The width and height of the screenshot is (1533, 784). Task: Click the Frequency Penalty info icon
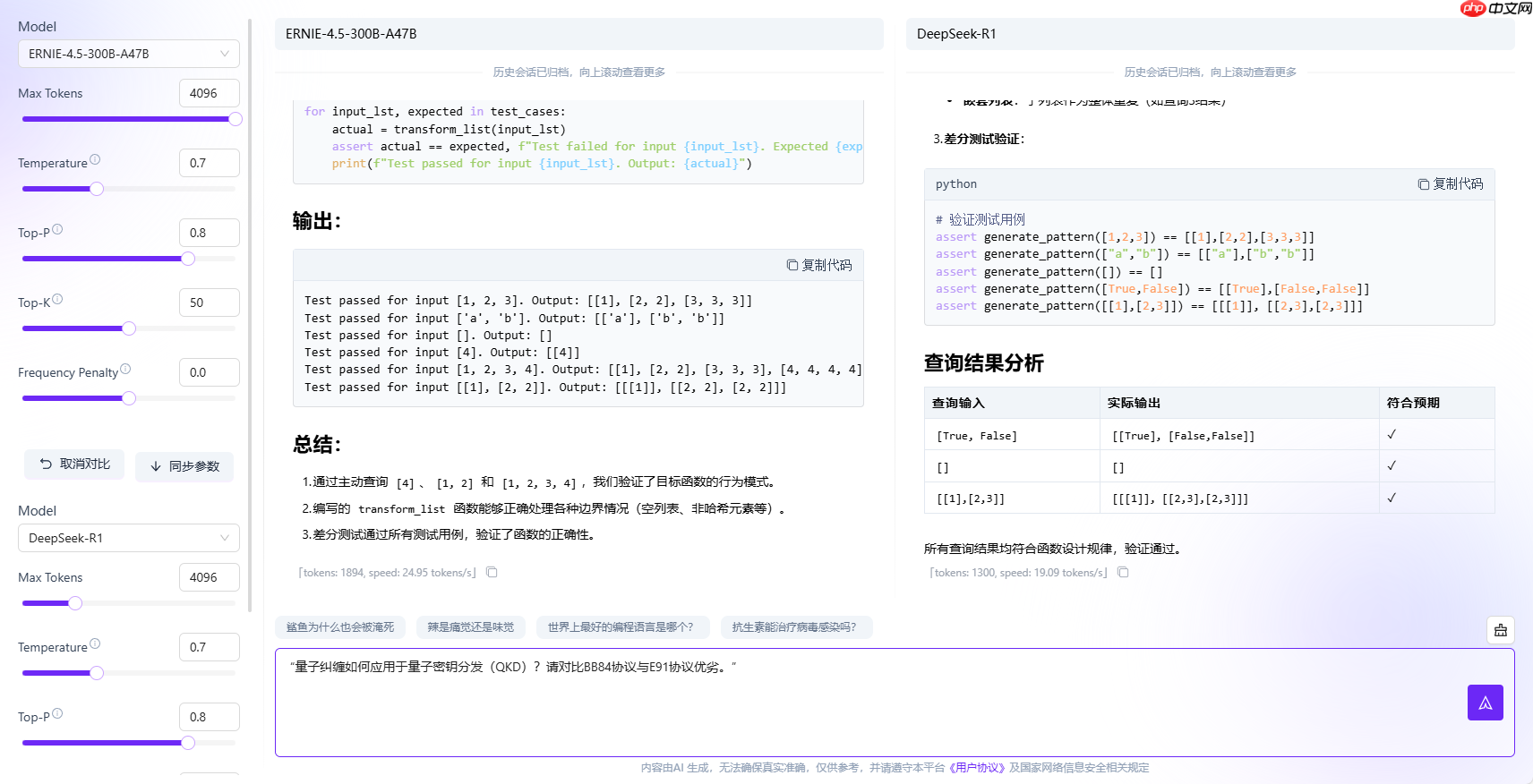(x=125, y=370)
